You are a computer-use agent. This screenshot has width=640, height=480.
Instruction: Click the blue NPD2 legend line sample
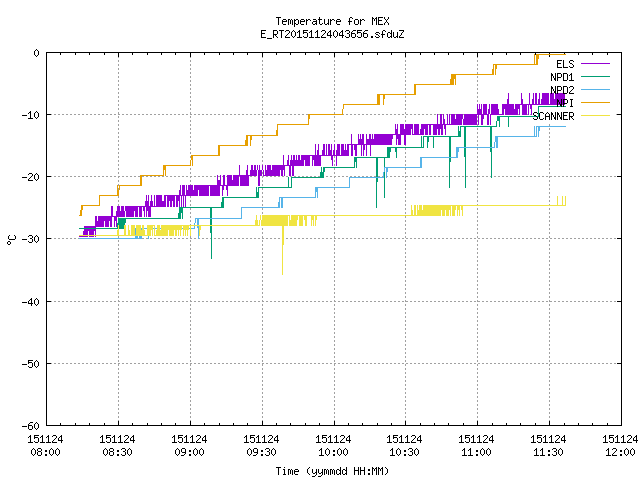pyautogui.click(x=595, y=90)
